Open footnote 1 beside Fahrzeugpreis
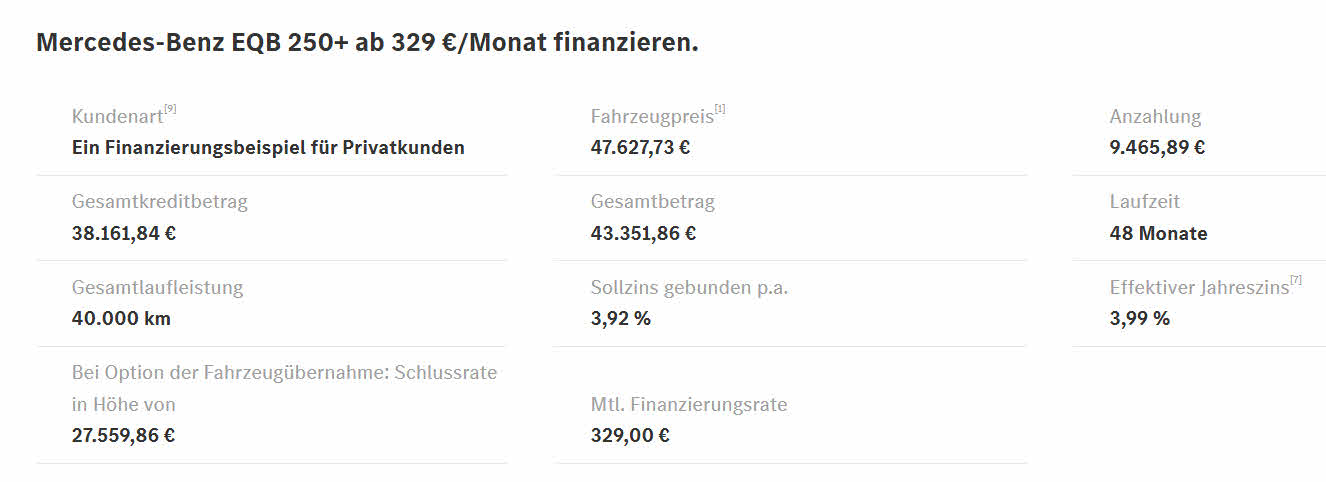Image resolution: width=1326 pixels, height=482 pixels. (720, 109)
